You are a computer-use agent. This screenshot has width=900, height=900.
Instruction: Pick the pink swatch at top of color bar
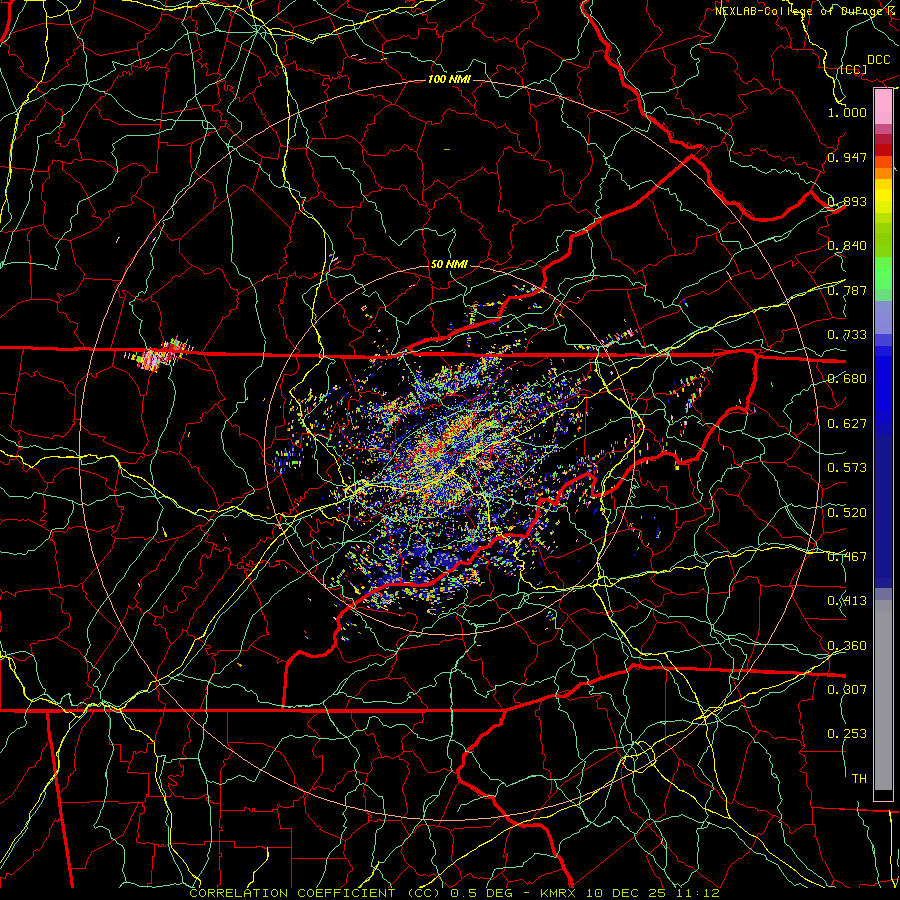[x=883, y=106]
